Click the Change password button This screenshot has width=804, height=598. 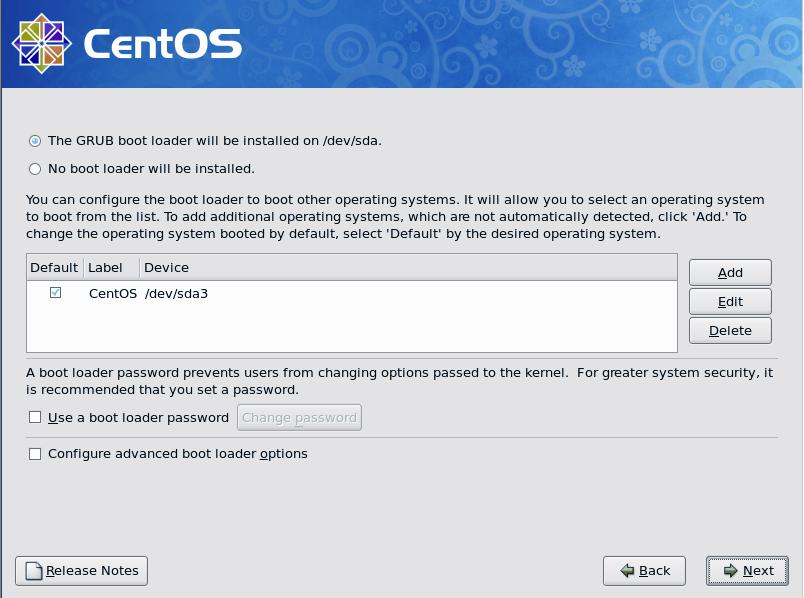298,418
